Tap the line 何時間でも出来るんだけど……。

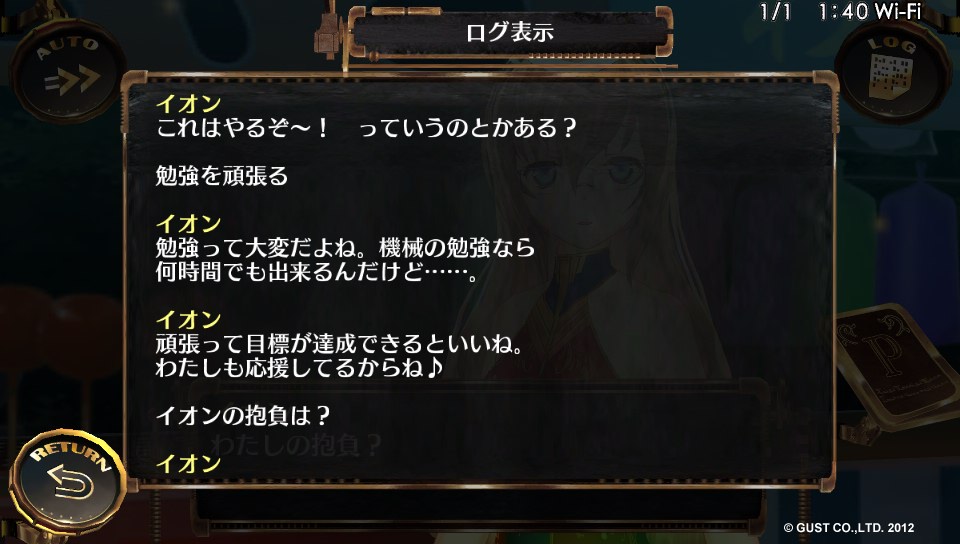(317, 272)
